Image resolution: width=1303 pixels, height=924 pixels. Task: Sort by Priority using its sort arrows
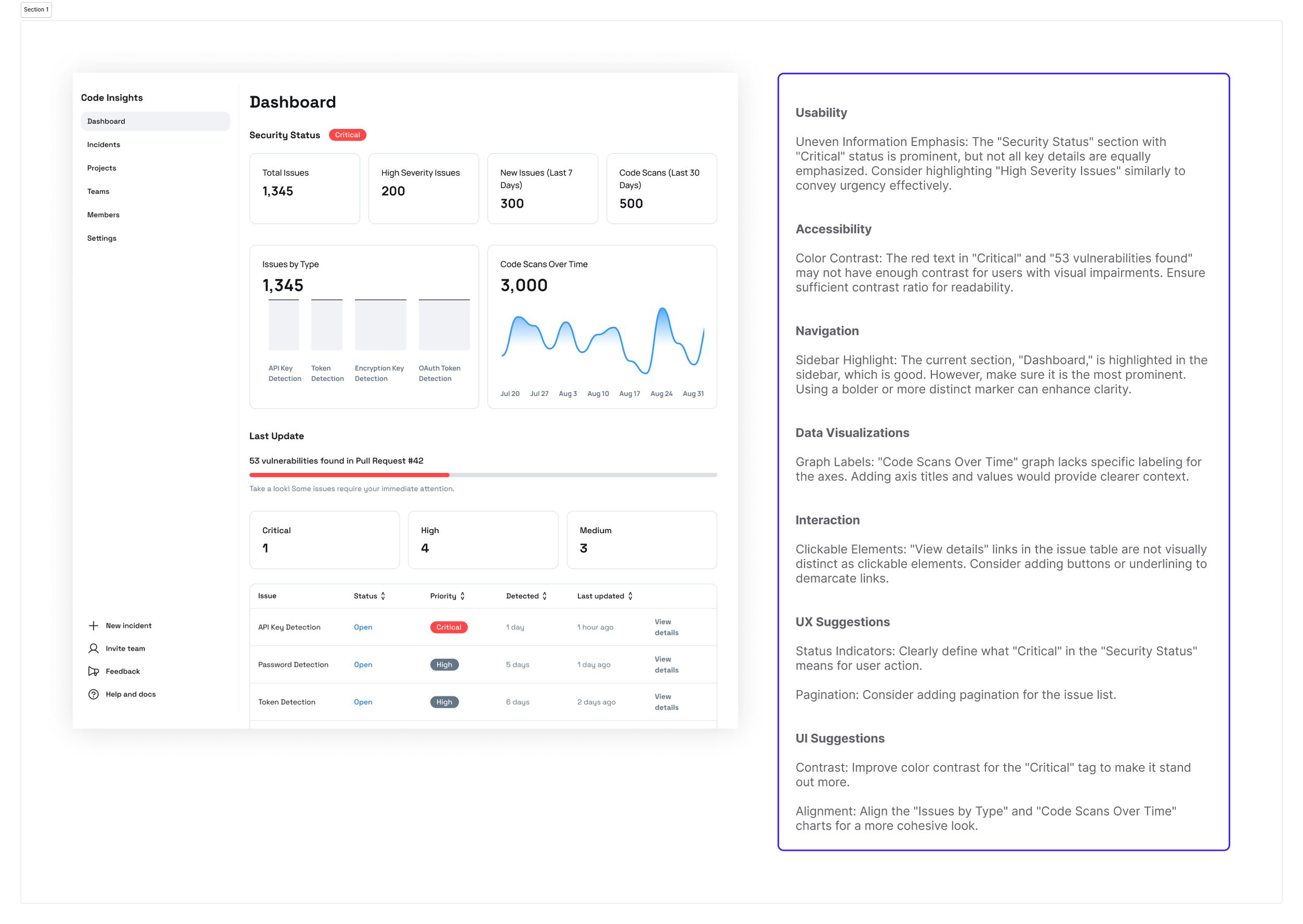[463, 596]
